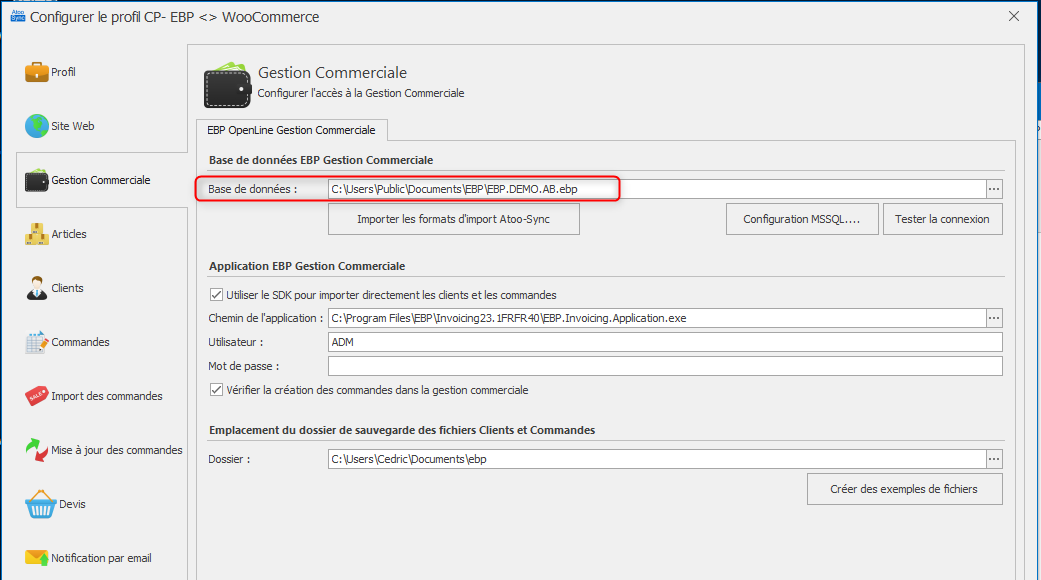1041x580 pixels.
Task: Click 'Configurer l'accès à la Gestion Commerciale' text
Action: [360, 93]
